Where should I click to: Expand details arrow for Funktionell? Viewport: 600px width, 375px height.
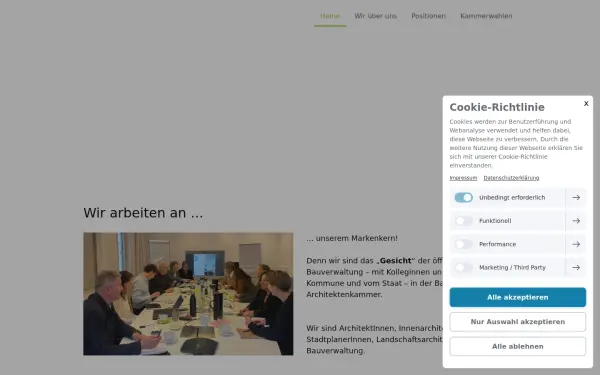(576, 221)
